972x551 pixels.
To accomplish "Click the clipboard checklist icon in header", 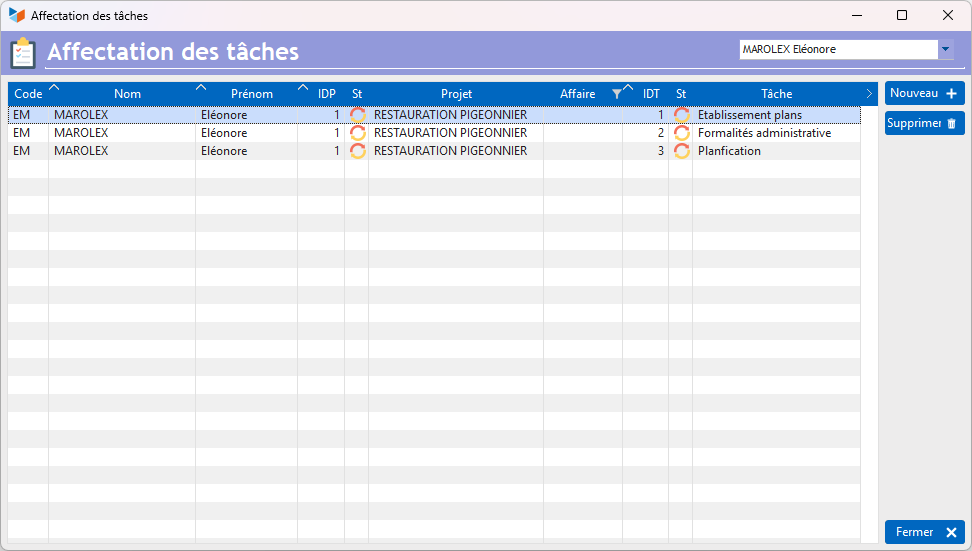I will coord(23,52).
